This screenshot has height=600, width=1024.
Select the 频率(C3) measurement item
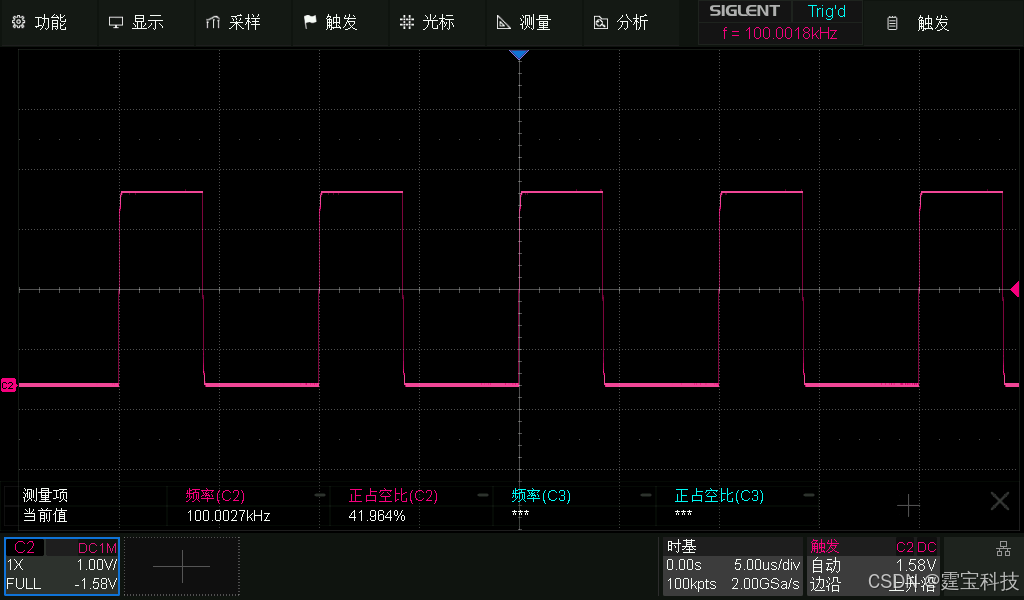coord(541,496)
